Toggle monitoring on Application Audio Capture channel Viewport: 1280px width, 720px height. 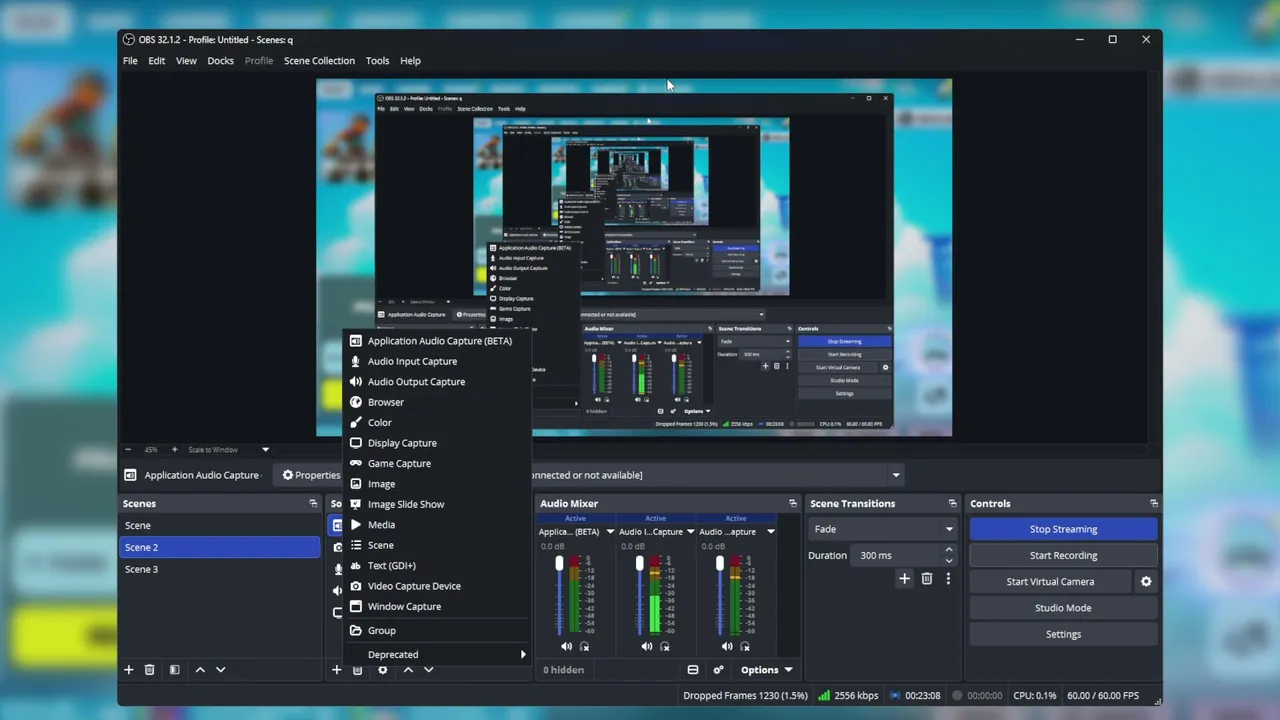585,647
